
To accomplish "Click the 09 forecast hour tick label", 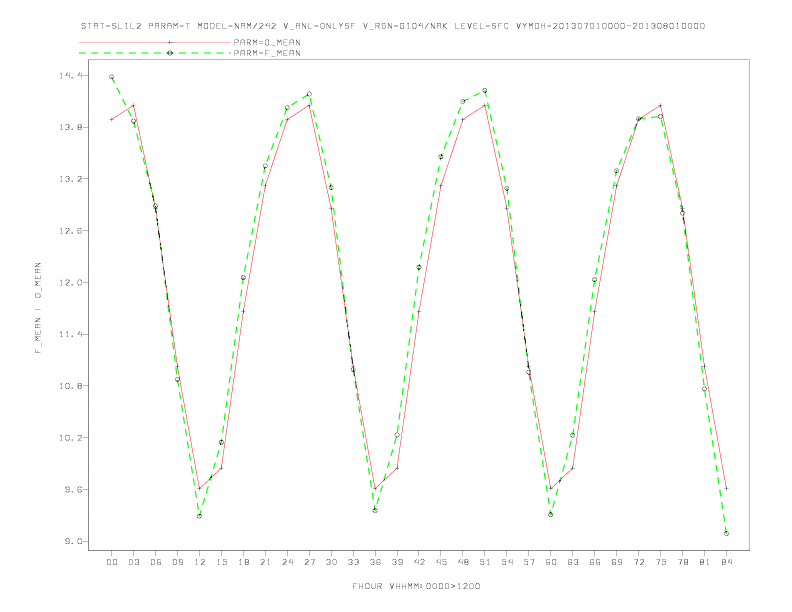I will point(177,562).
